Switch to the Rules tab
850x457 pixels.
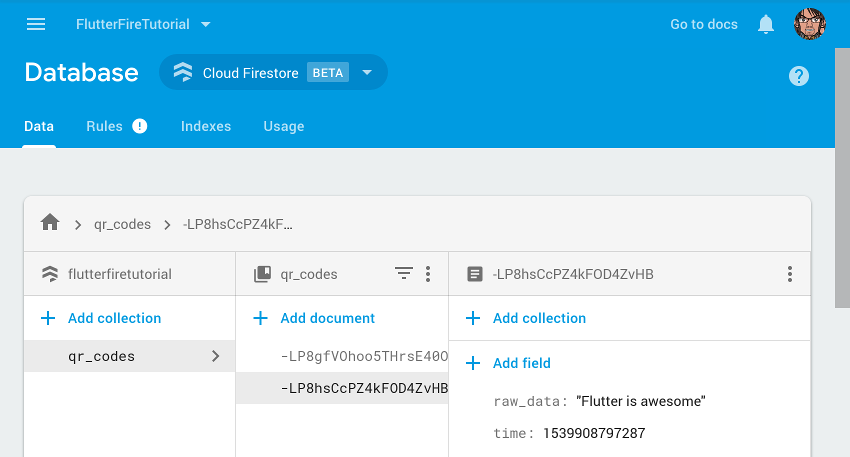104,126
